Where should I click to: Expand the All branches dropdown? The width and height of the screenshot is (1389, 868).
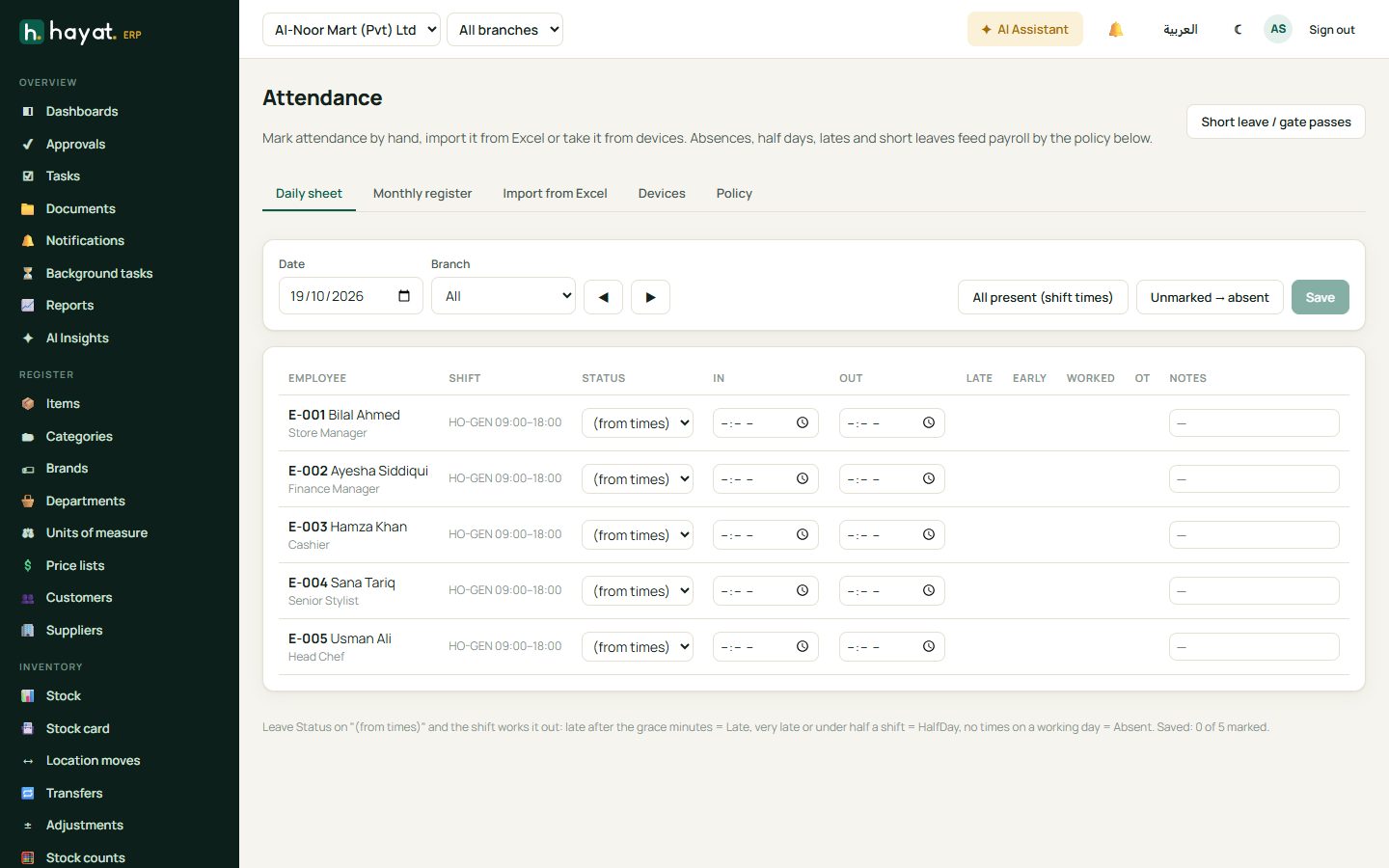pyautogui.click(x=504, y=30)
